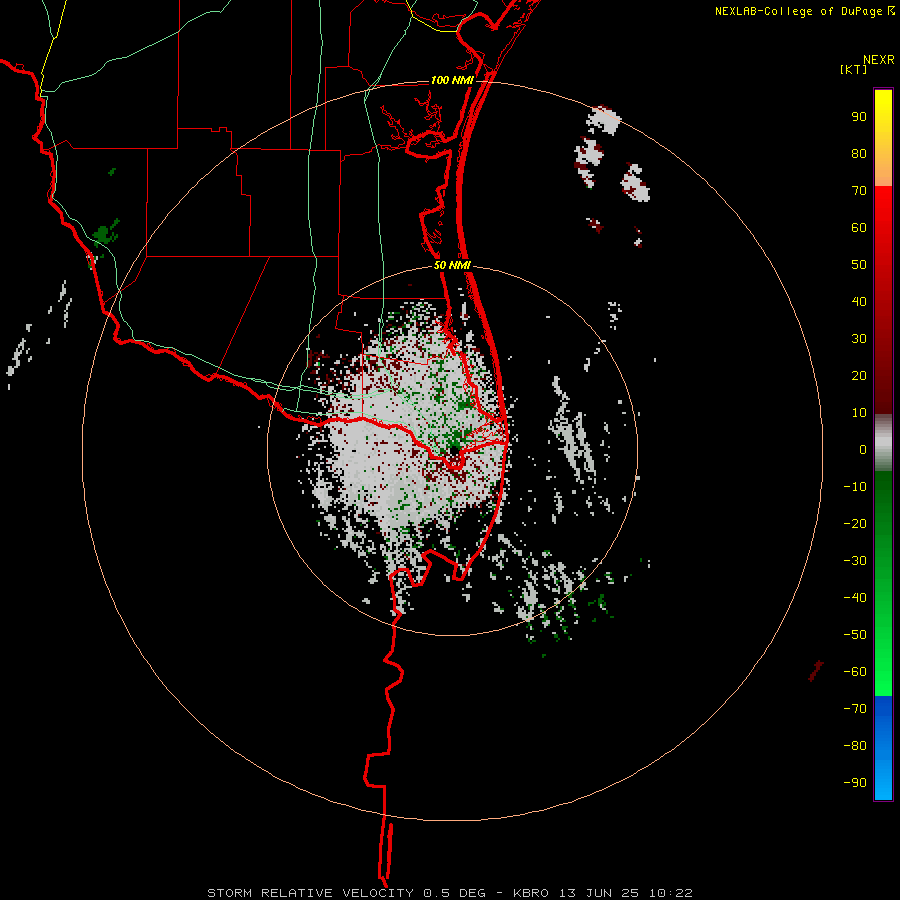Click the '100 NMI' range ring label
The height and width of the screenshot is (900, 900).
pyautogui.click(x=452, y=80)
